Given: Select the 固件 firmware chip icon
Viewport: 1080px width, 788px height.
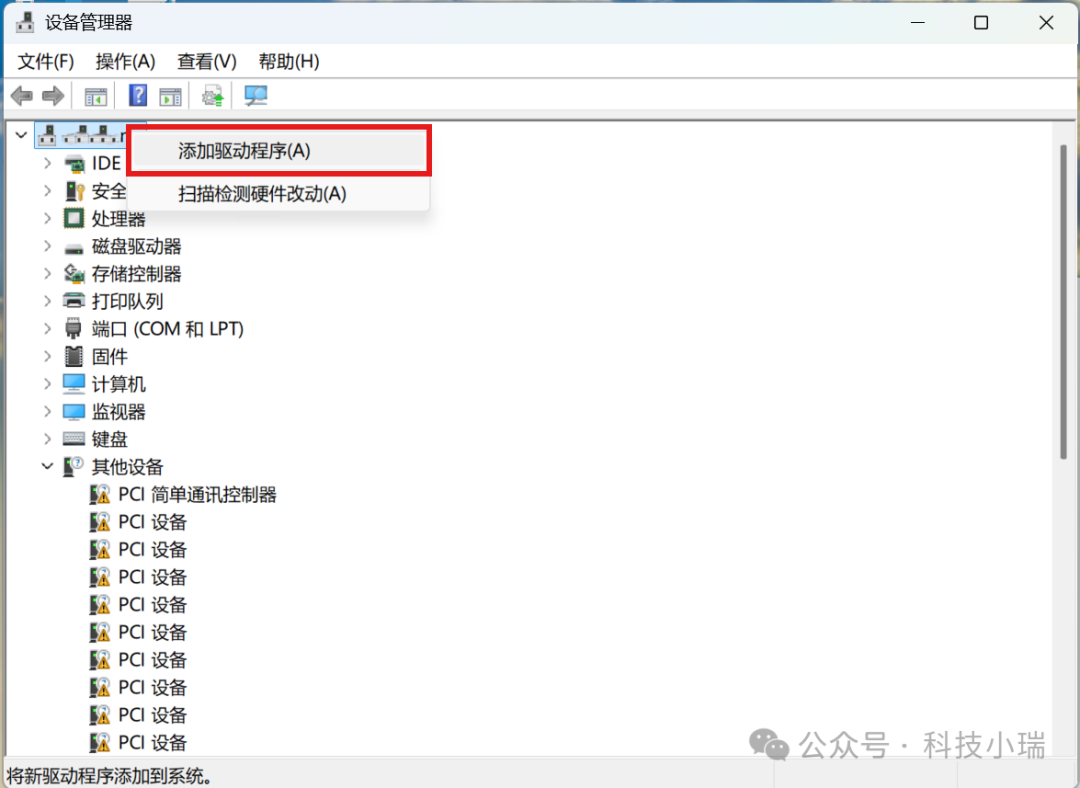Looking at the screenshot, I should (73, 356).
